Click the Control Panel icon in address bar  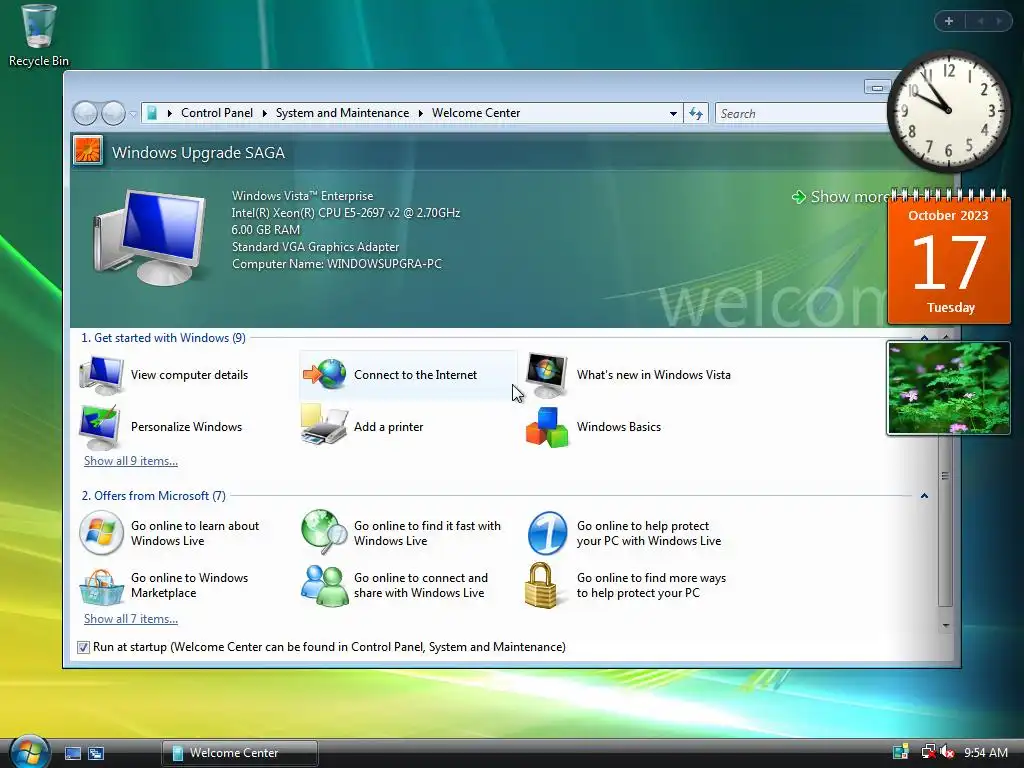[152, 113]
